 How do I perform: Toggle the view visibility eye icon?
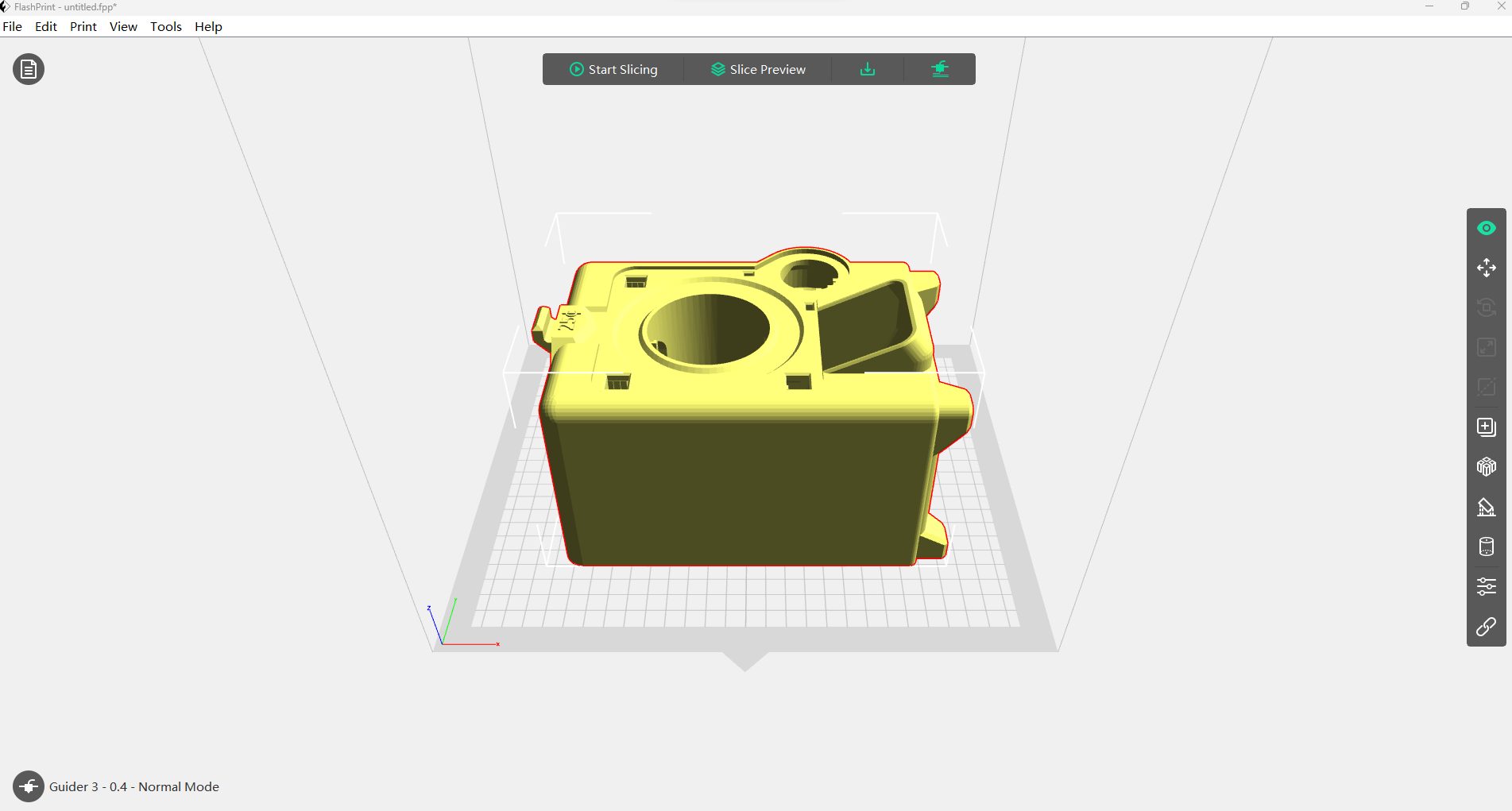point(1487,228)
